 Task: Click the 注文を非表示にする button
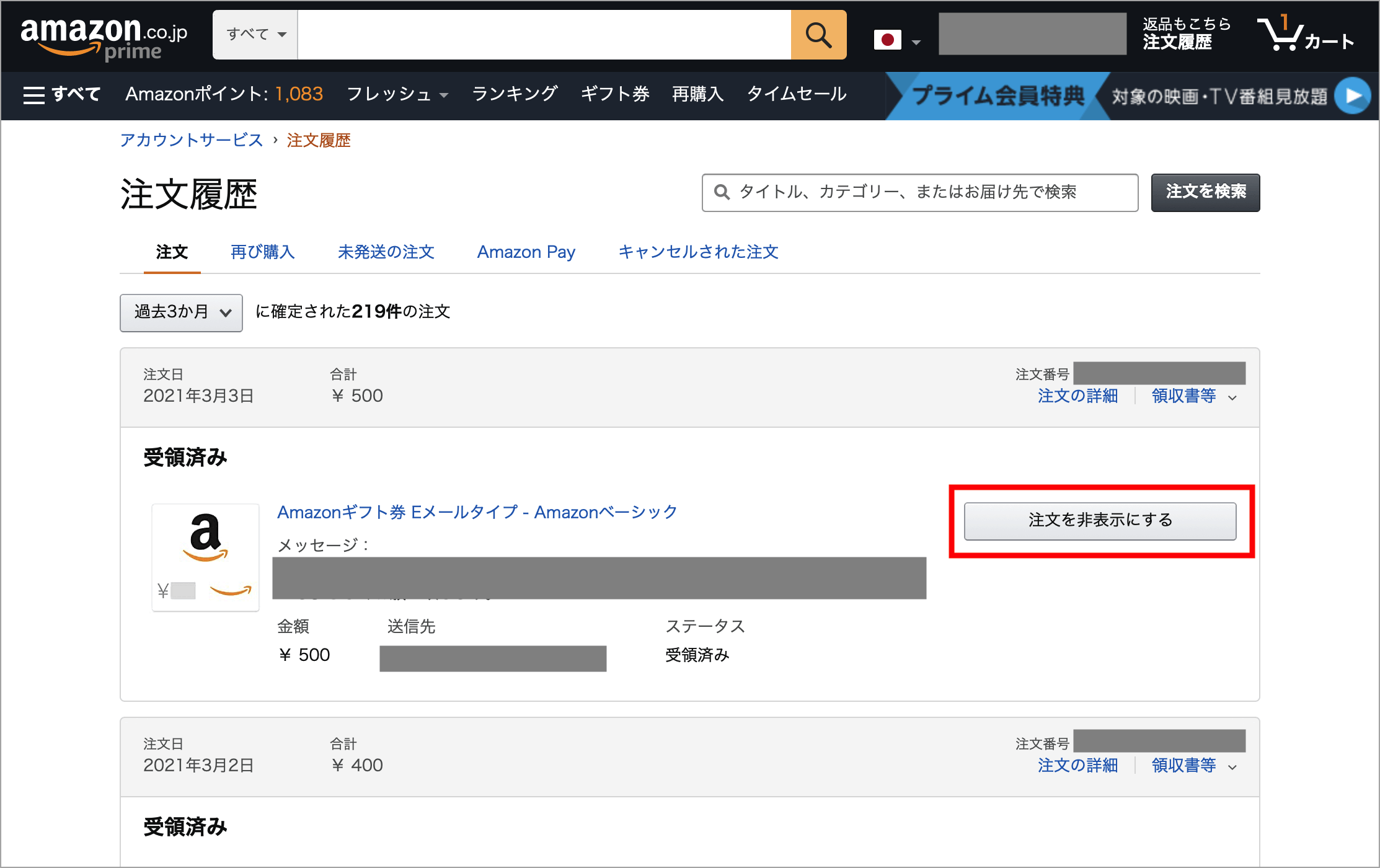(1100, 521)
